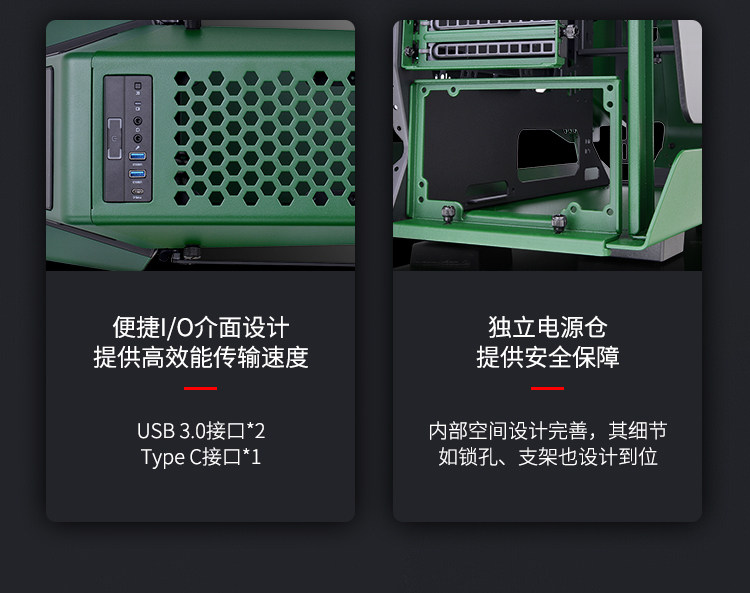The width and height of the screenshot is (750, 593).
Task: Open the I/O panel product photo
Action: [200, 145]
